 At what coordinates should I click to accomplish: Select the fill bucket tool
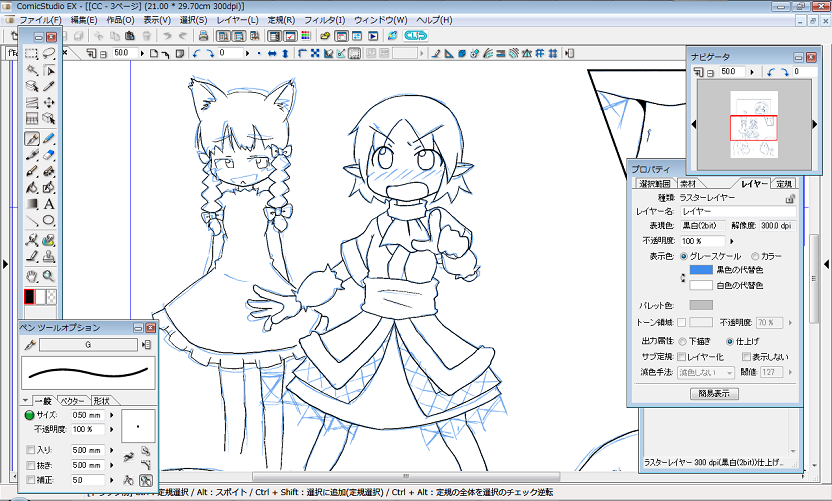[x=32, y=187]
